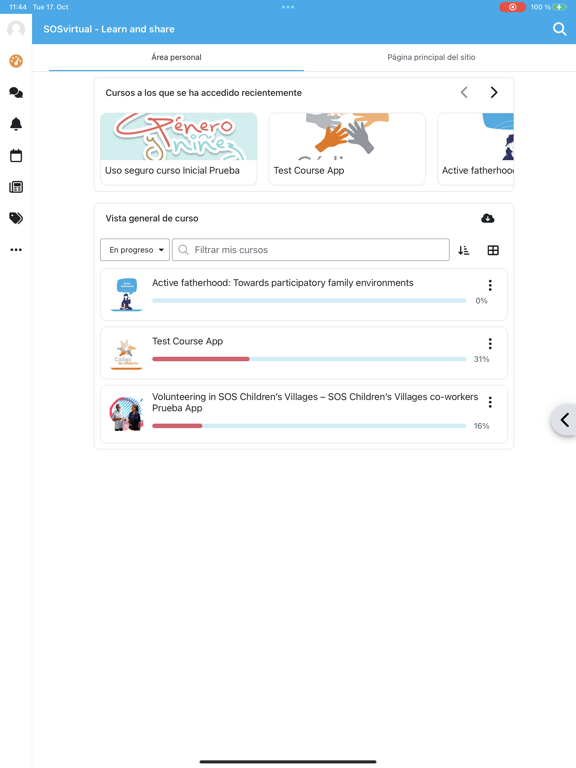Switch to Área personal tab

point(176,57)
